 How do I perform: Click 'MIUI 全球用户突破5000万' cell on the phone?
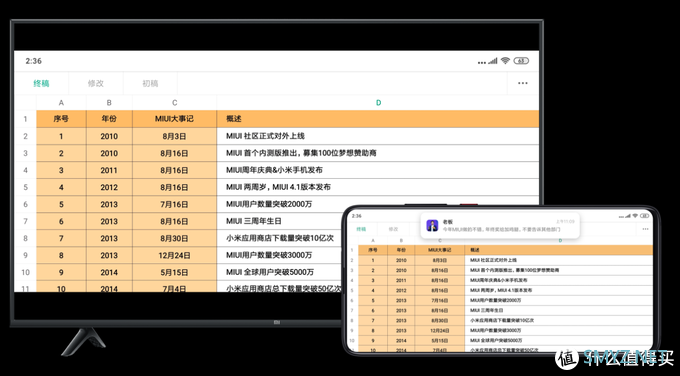tap(559, 340)
